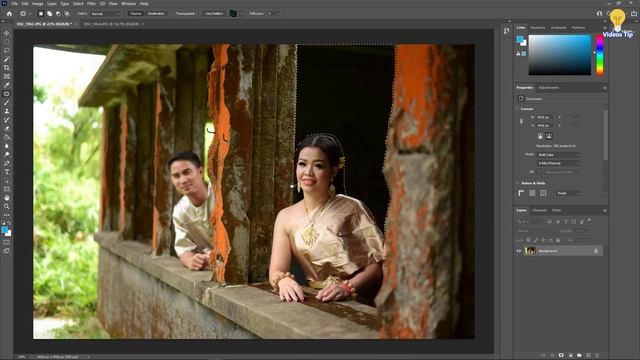The width and height of the screenshot is (640, 360).
Task: Click the foreground color swatch in Color panel
Action: pyautogui.click(x=520, y=39)
